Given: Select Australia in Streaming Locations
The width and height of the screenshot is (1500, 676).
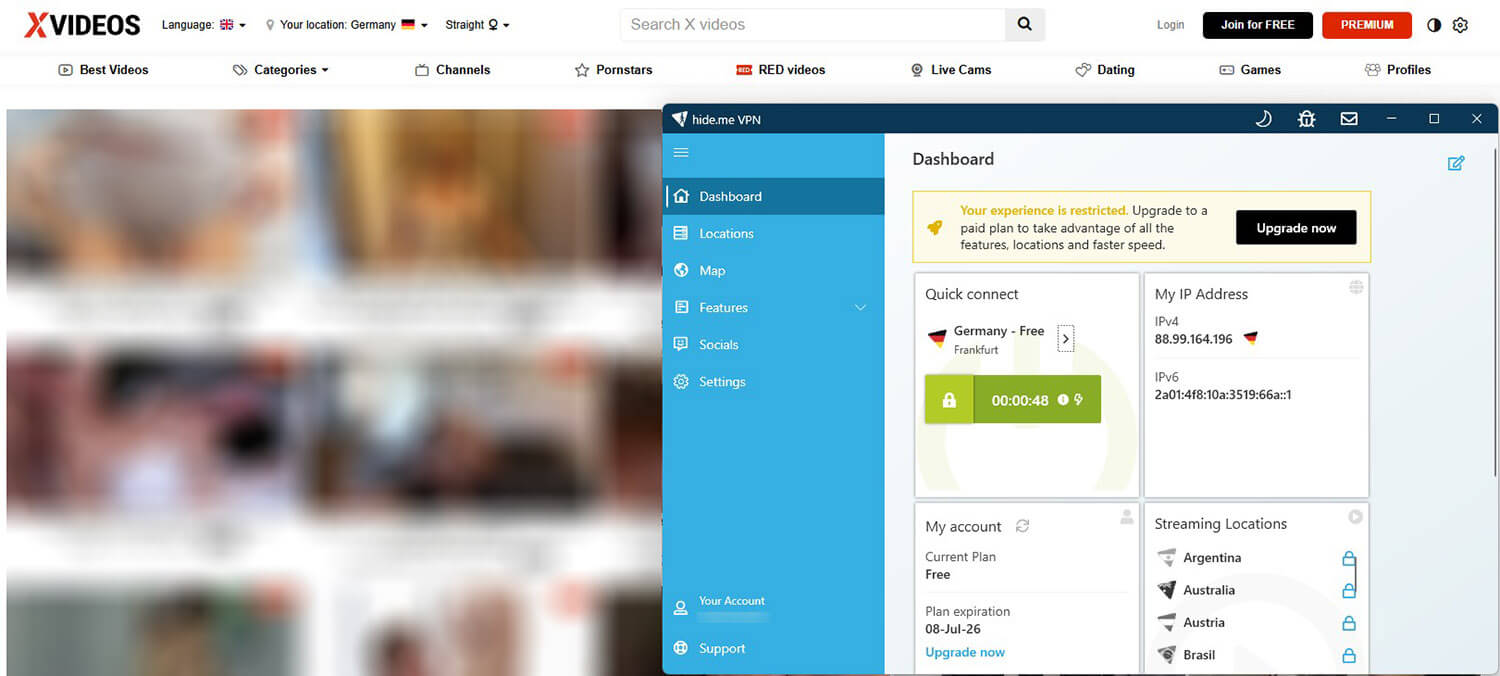Looking at the screenshot, I should (1209, 590).
